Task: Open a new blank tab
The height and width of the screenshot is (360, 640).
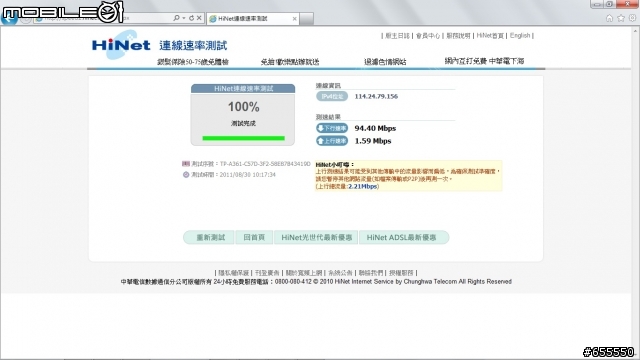Action: pos(307,19)
